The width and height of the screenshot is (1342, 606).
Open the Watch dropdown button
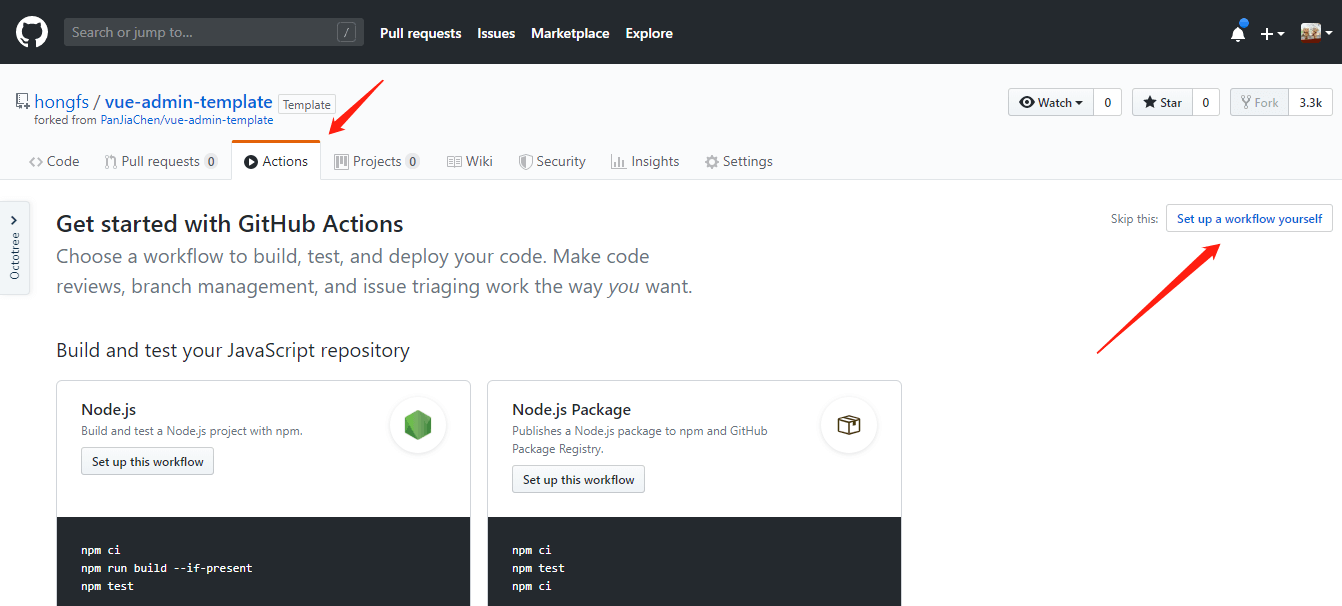pyautogui.click(x=1051, y=102)
